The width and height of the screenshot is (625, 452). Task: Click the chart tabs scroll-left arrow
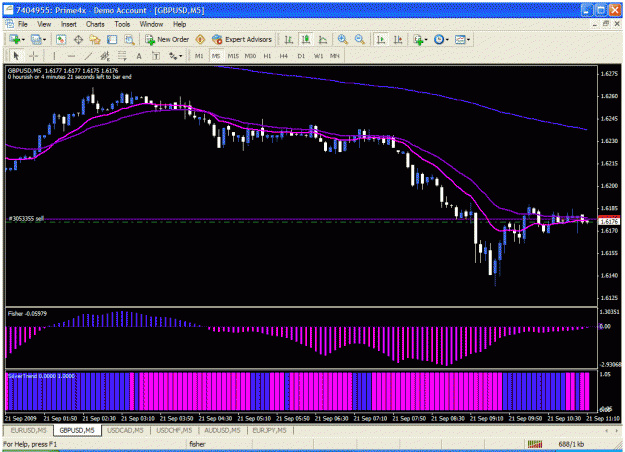(x=607, y=430)
